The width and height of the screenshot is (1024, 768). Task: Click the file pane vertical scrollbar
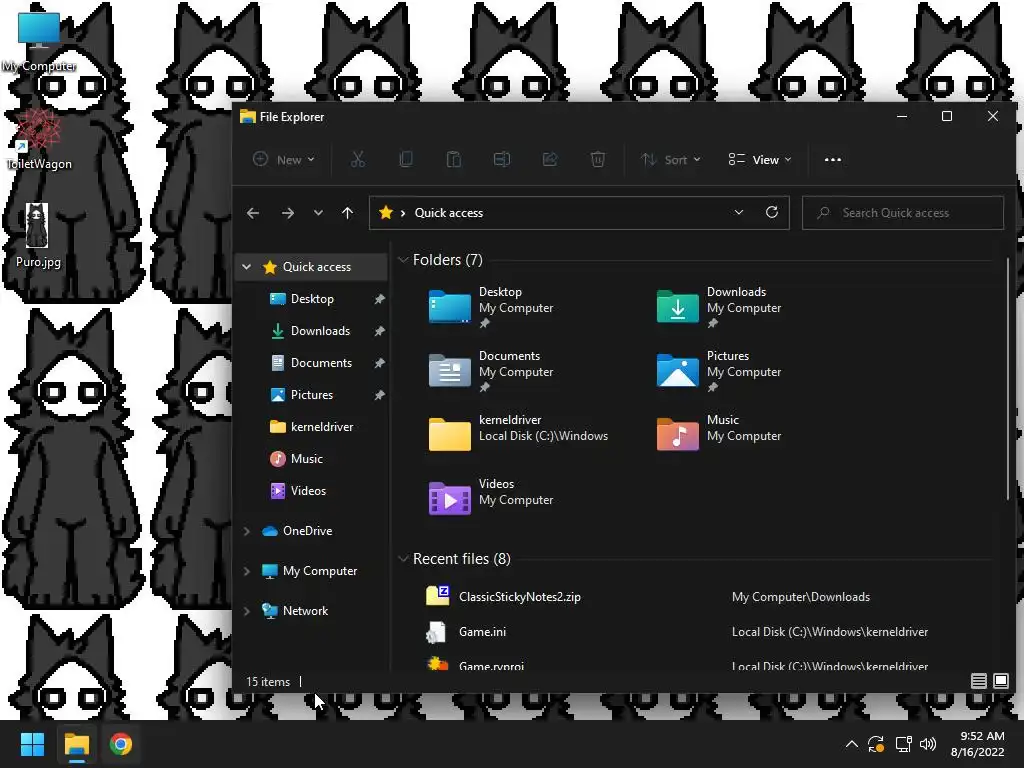coord(1008,379)
